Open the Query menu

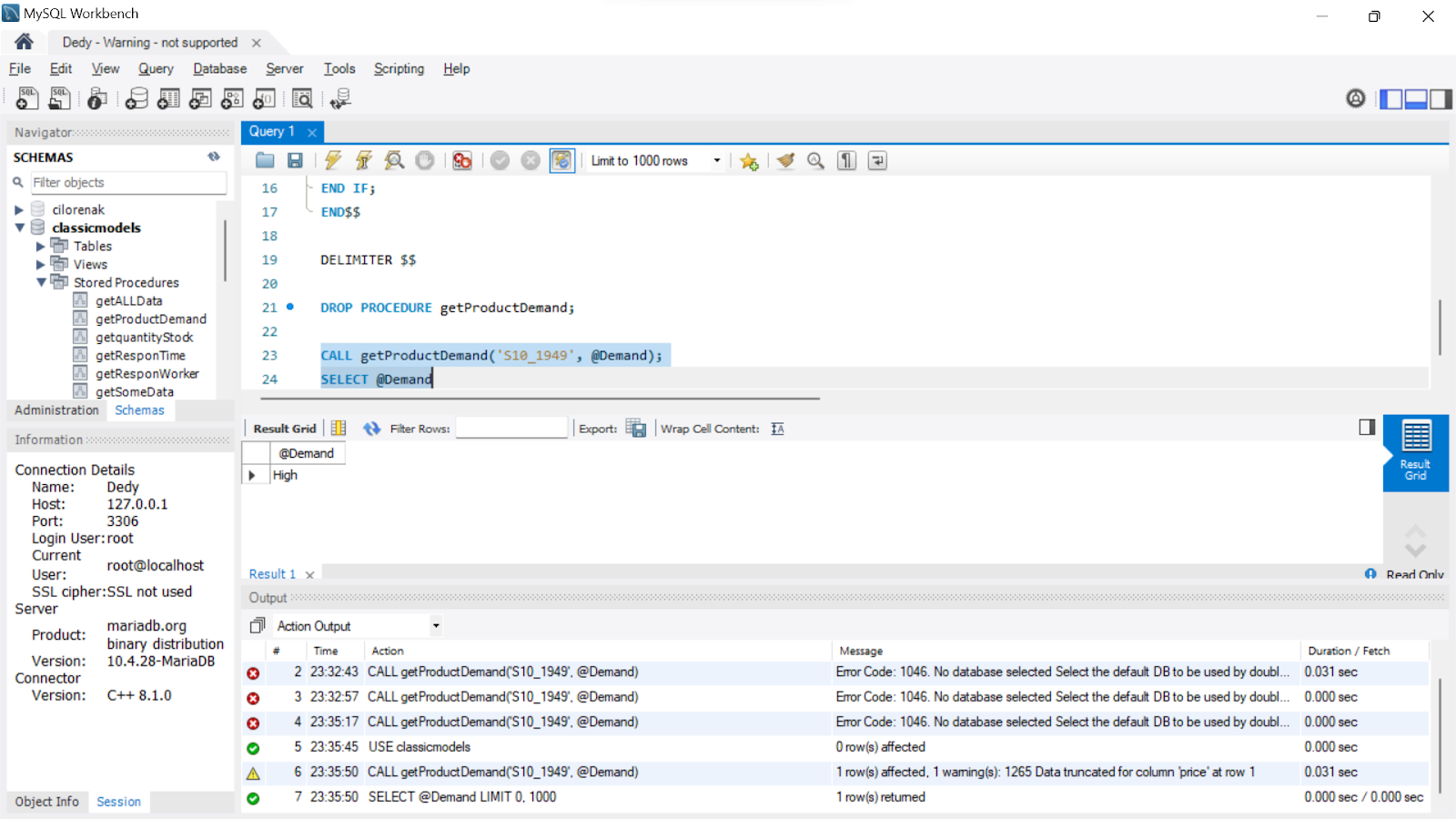click(156, 68)
